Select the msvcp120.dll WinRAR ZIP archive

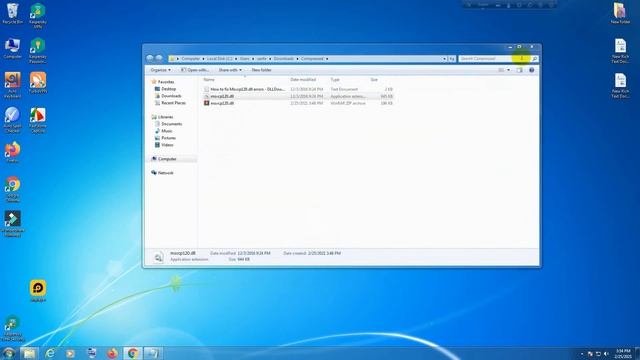[x=298, y=103]
